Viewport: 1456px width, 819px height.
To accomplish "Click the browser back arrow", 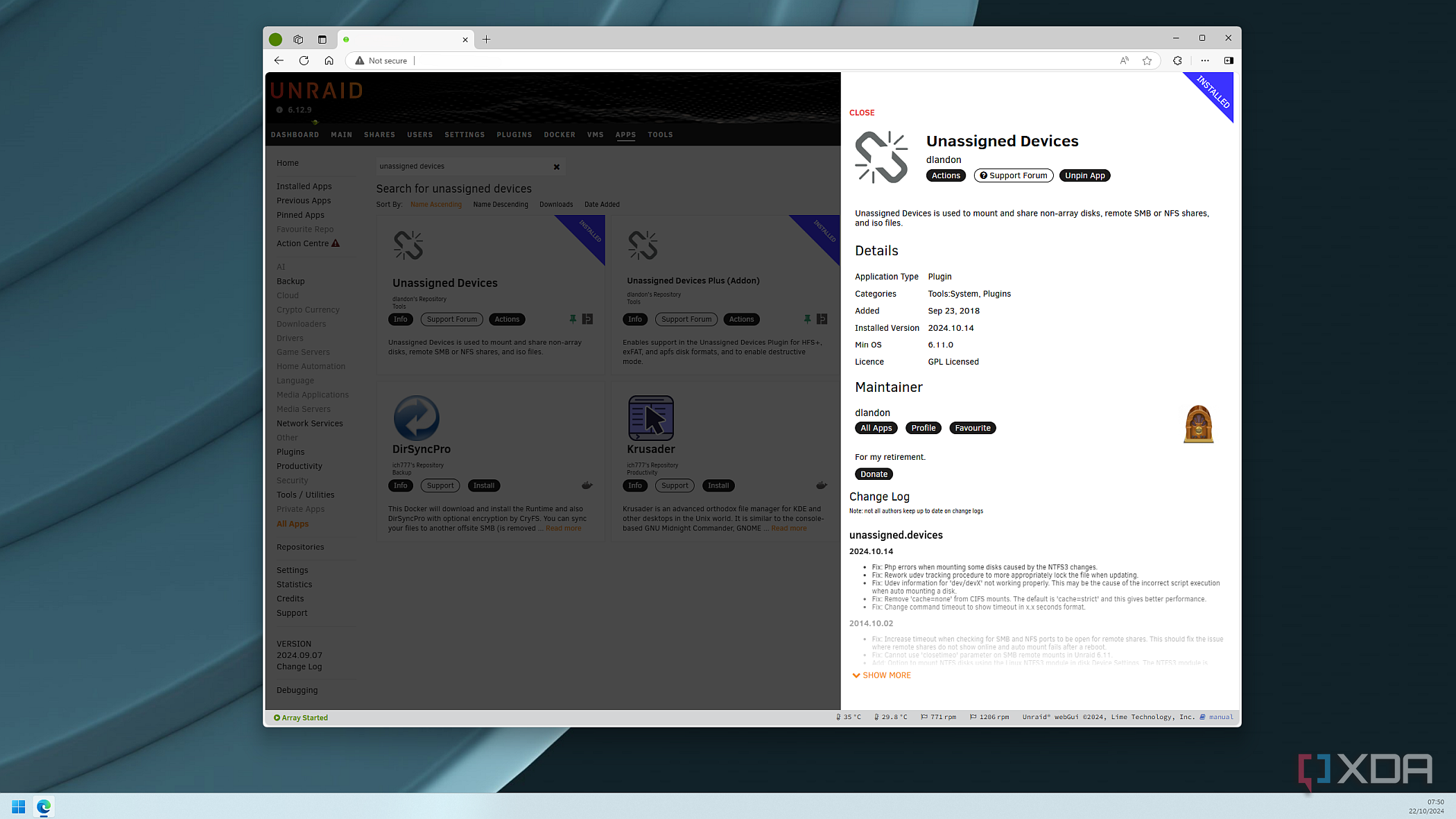I will (x=279, y=60).
